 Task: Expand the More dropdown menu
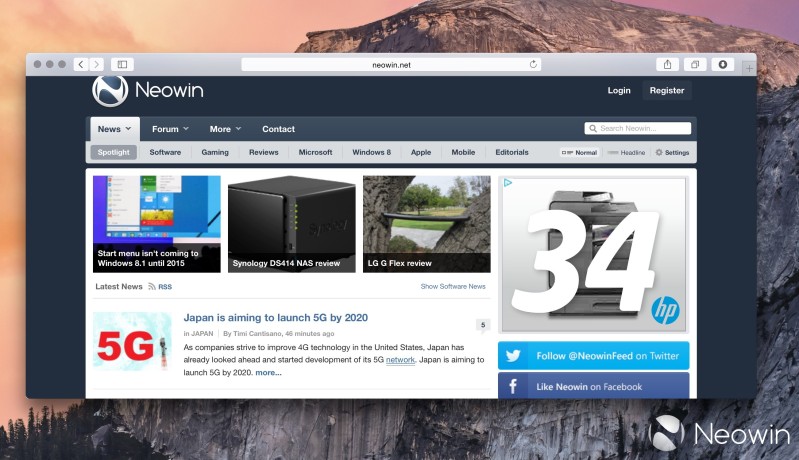225,129
